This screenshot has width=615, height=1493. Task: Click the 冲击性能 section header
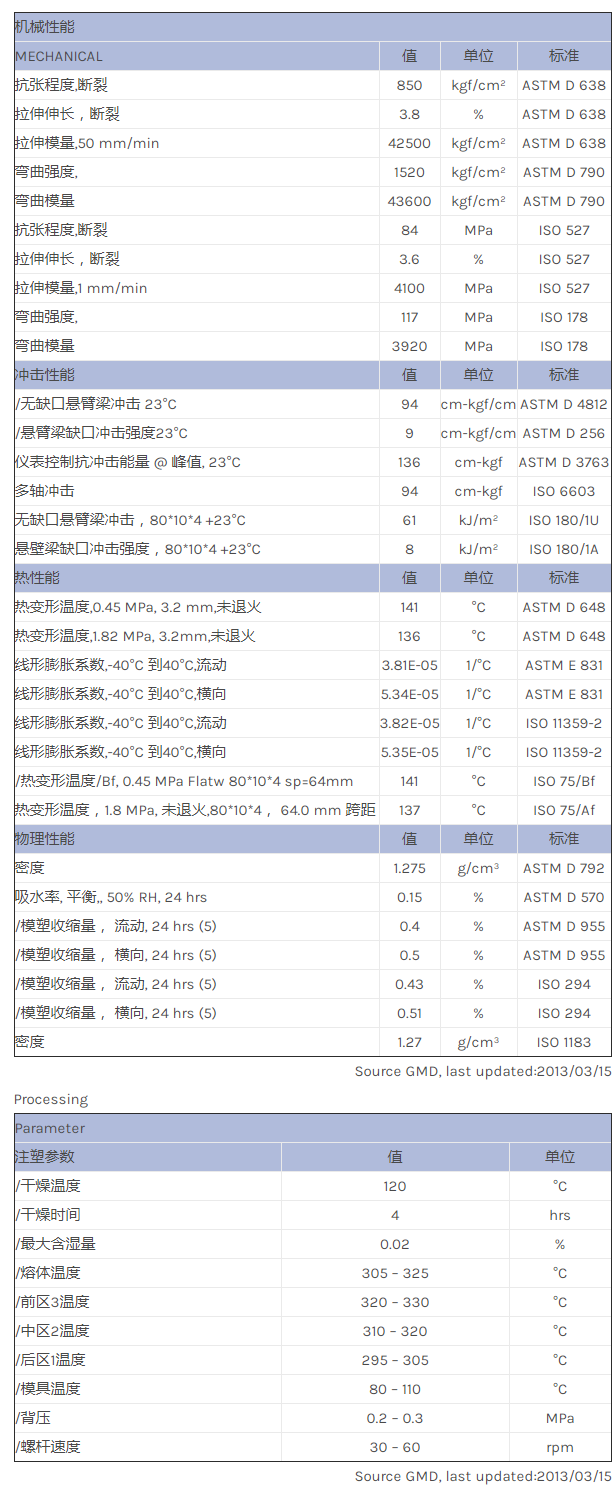click(x=45, y=375)
